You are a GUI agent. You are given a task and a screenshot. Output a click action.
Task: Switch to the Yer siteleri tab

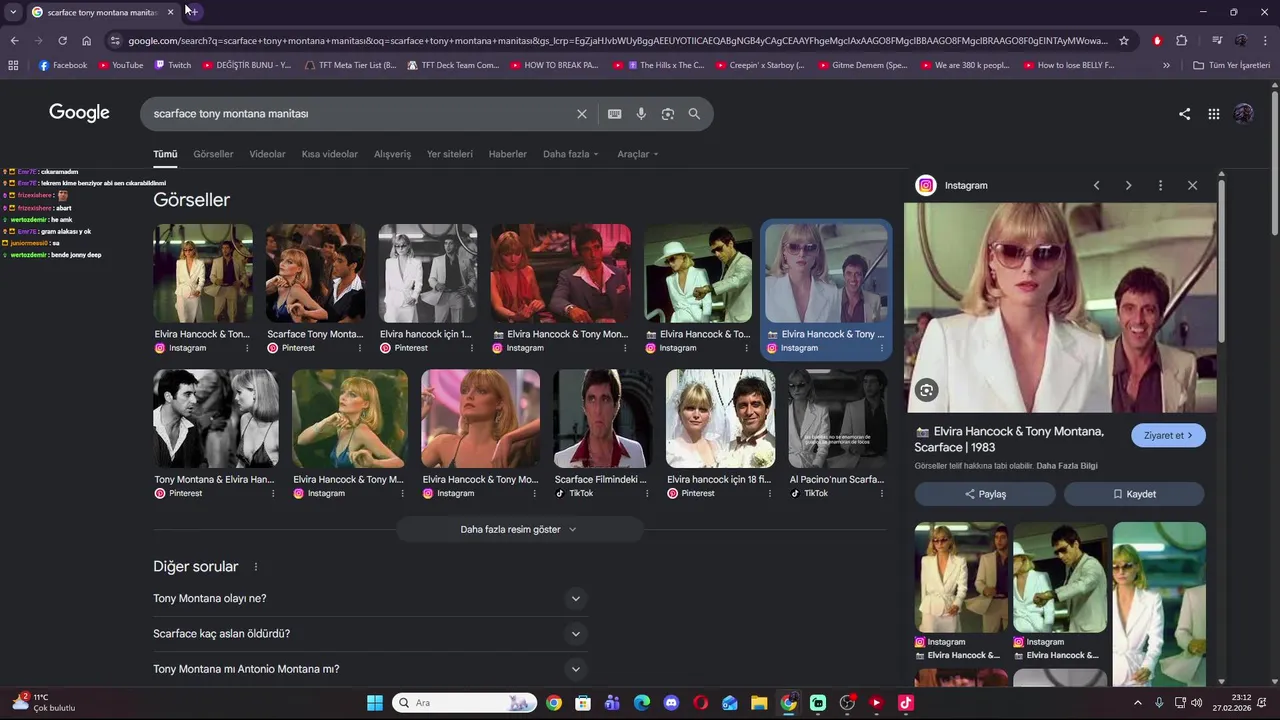(x=450, y=154)
